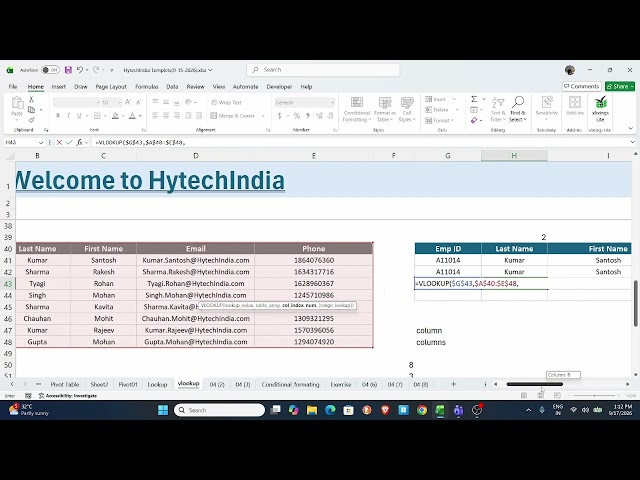Open Conditional Formatting menu
The width and height of the screenshot is (640, 480).
click(357, 109)
